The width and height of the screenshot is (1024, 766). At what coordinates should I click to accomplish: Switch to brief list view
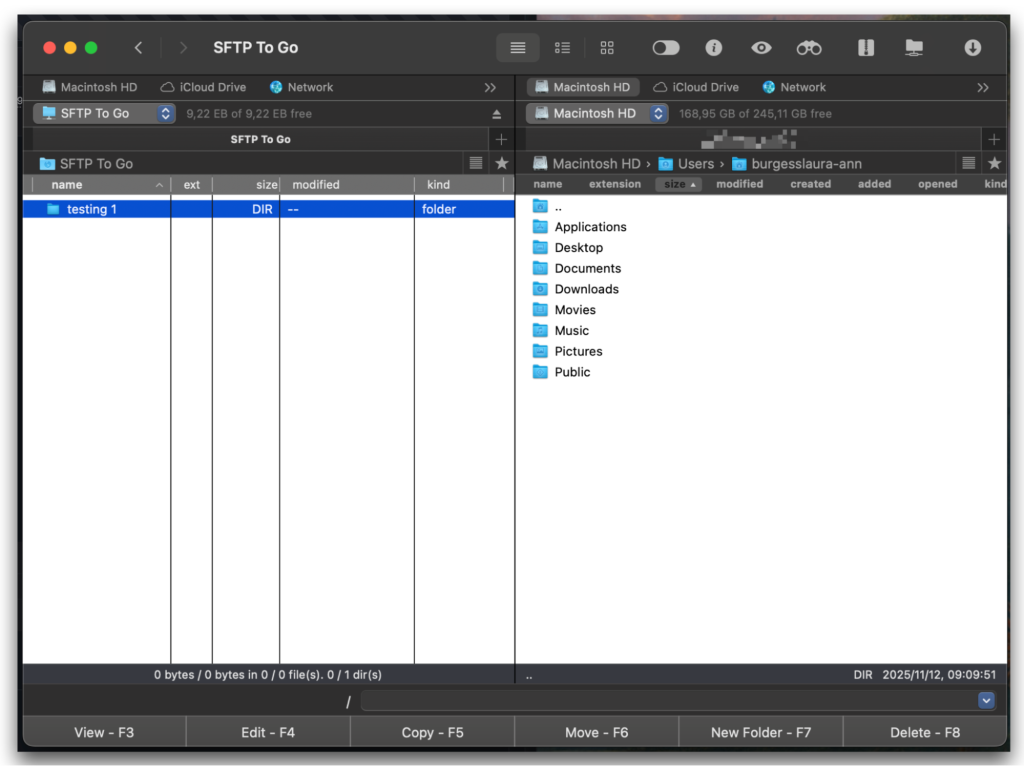pyautogui.click(x=562, y=48)
